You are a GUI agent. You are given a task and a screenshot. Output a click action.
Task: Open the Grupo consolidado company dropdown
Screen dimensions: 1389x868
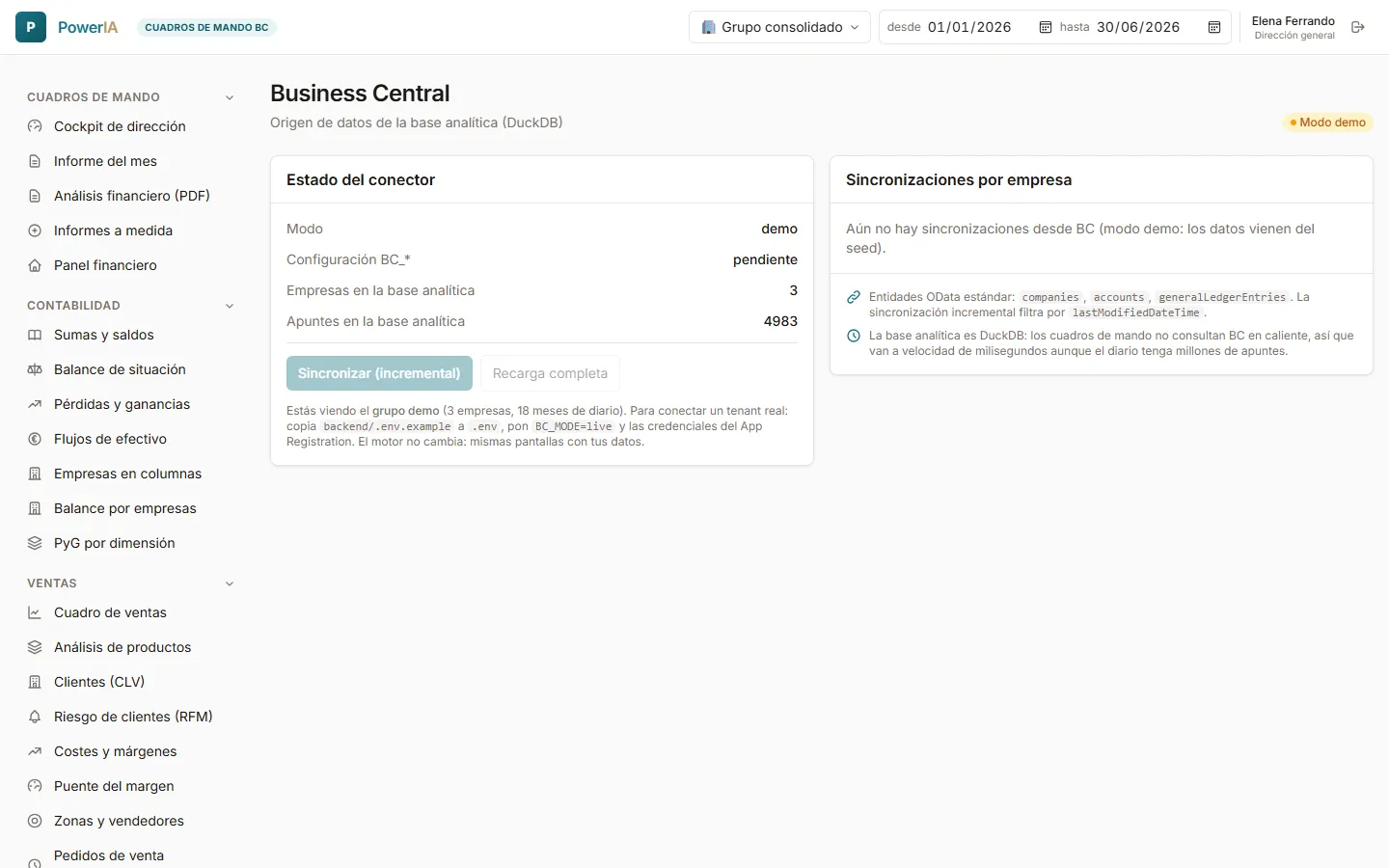pyautogui.click(x=779, y=27)
